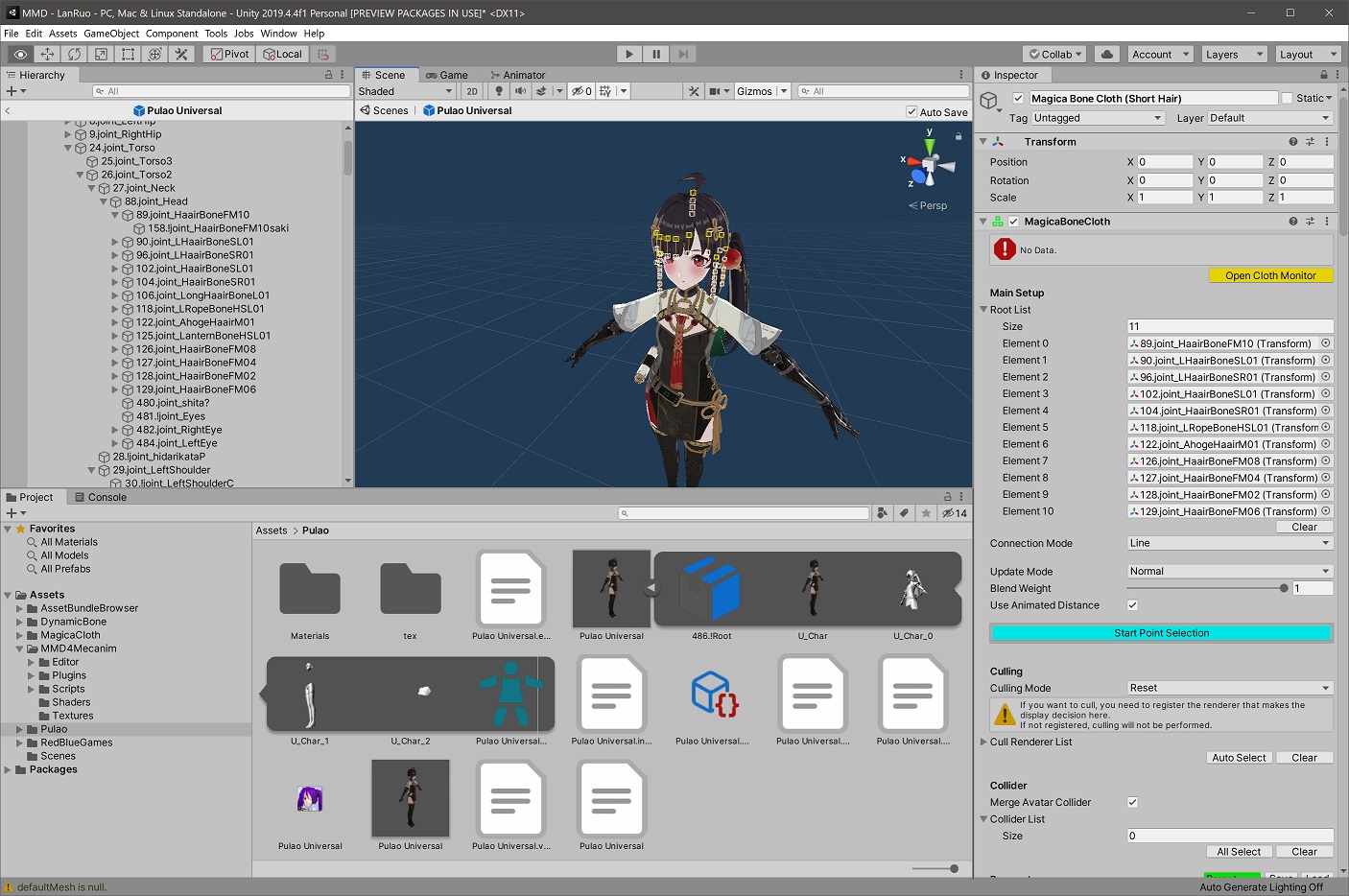Toggle Pivot handle position

point(229,54)
